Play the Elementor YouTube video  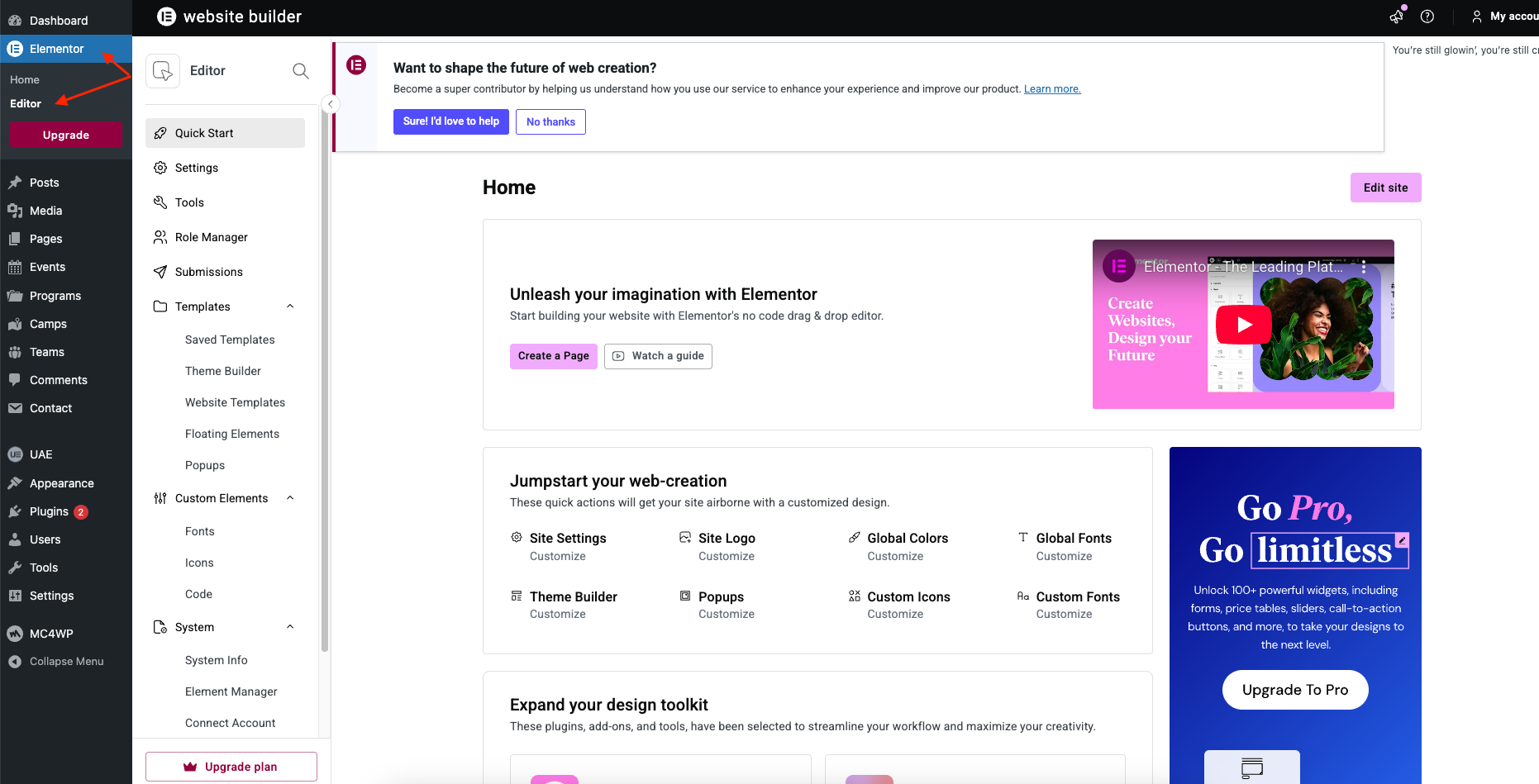pos(1243,325)
